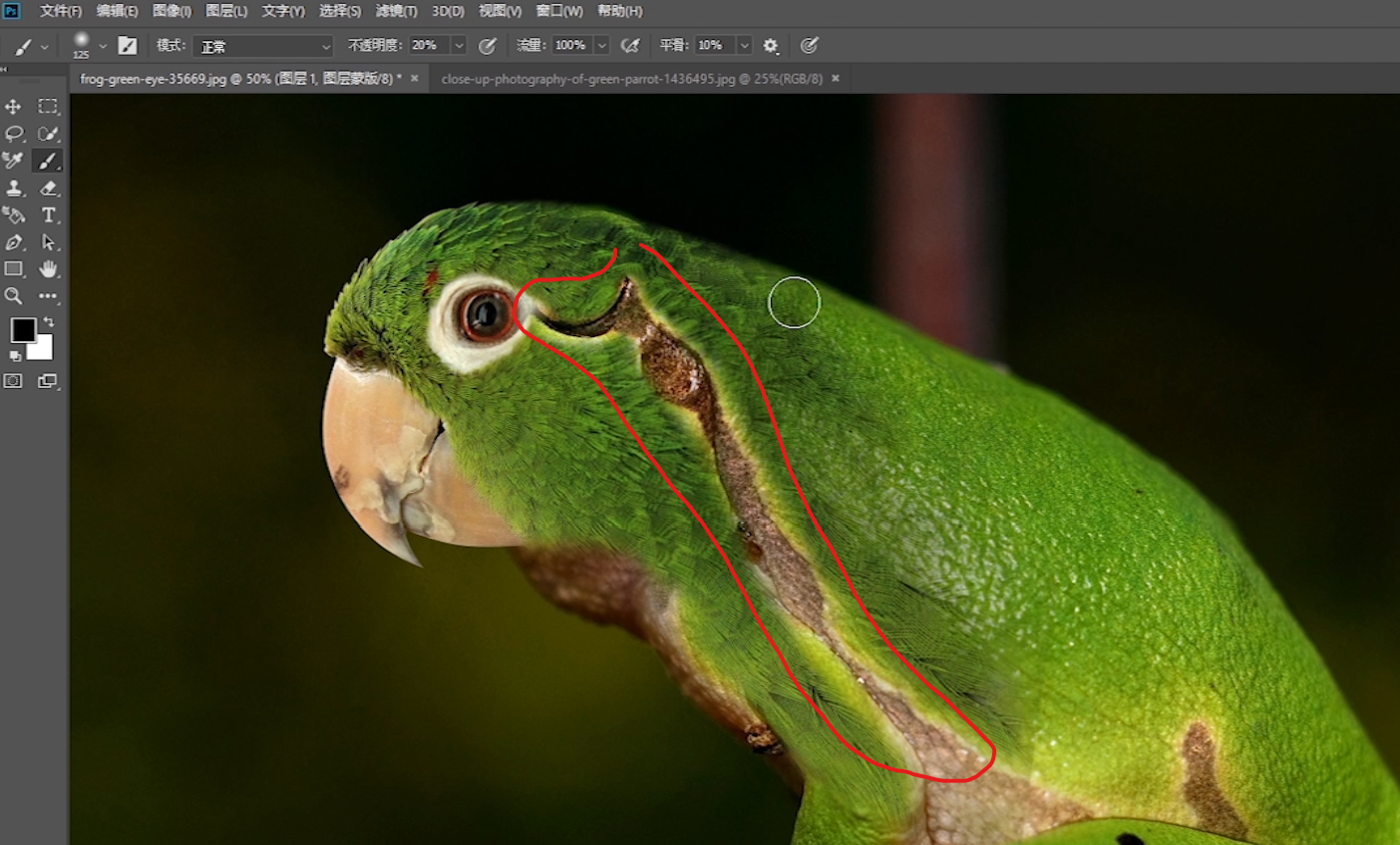Switch to frog-green-eye-35669.jpg document tab
Image resolution: width=1400 pixels, height=845 pixels.
[241, 79]
